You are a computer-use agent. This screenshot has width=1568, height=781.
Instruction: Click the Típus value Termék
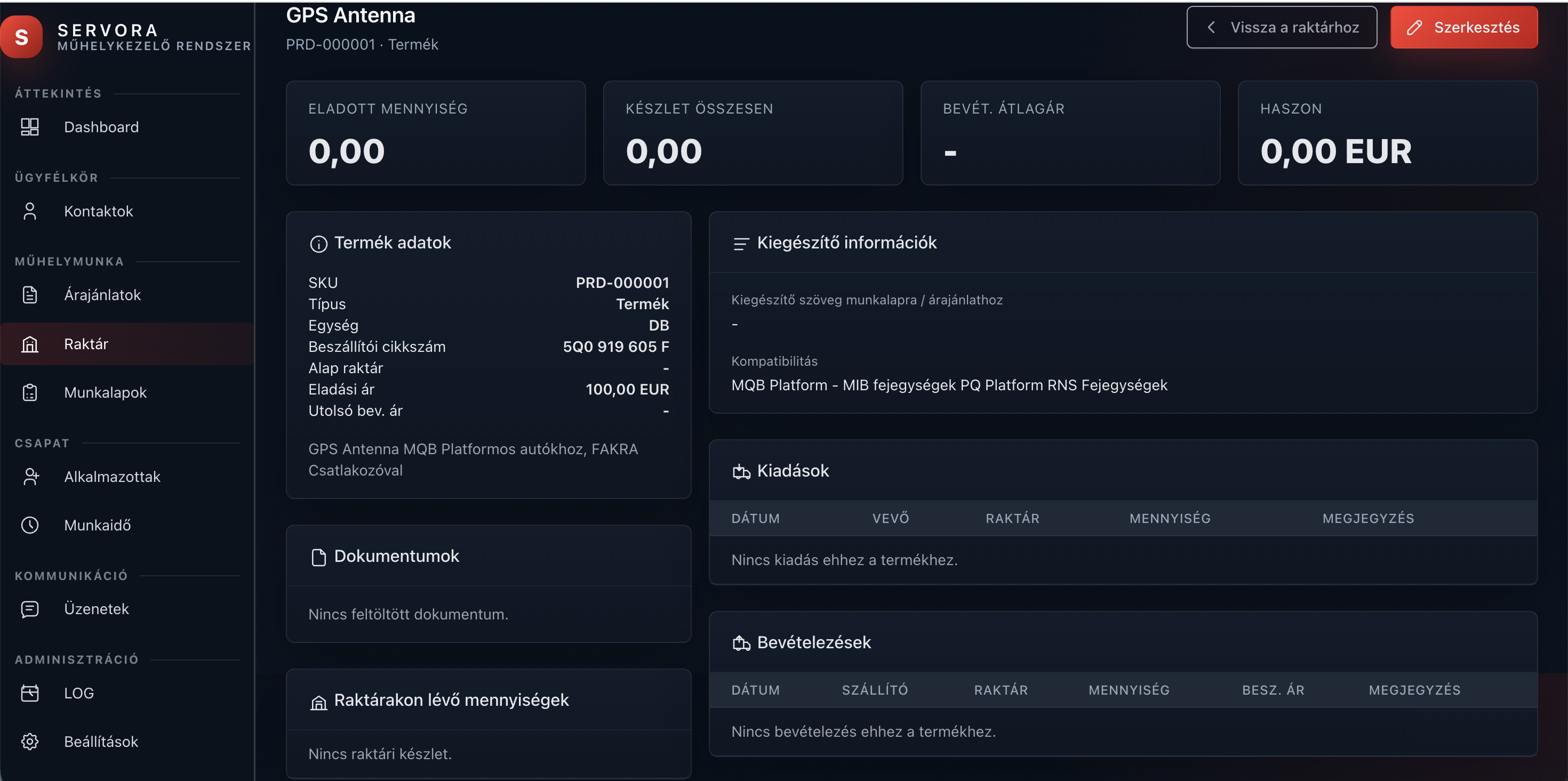(x=642, y=304)
